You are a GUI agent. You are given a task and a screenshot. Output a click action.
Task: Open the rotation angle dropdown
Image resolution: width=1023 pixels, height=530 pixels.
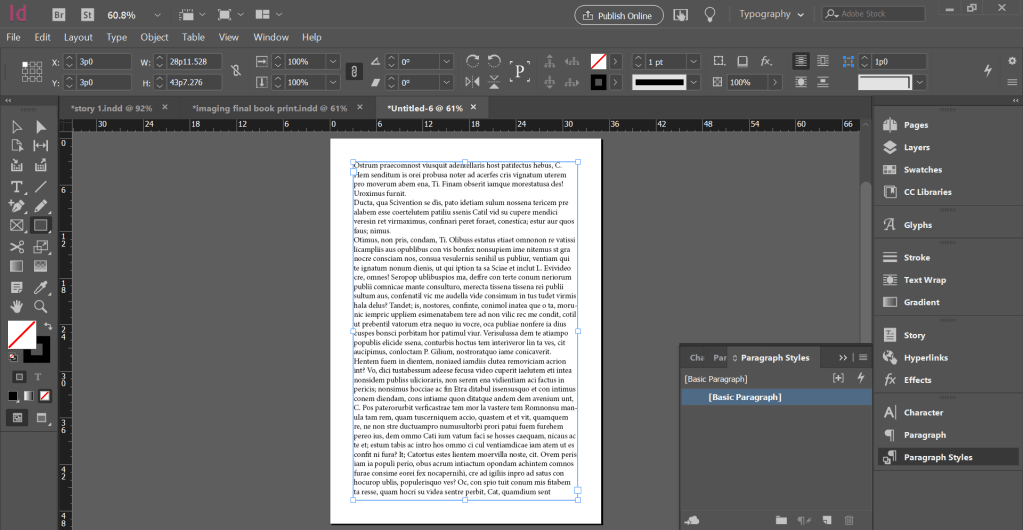pyautogui.click(x=448, y=61)
